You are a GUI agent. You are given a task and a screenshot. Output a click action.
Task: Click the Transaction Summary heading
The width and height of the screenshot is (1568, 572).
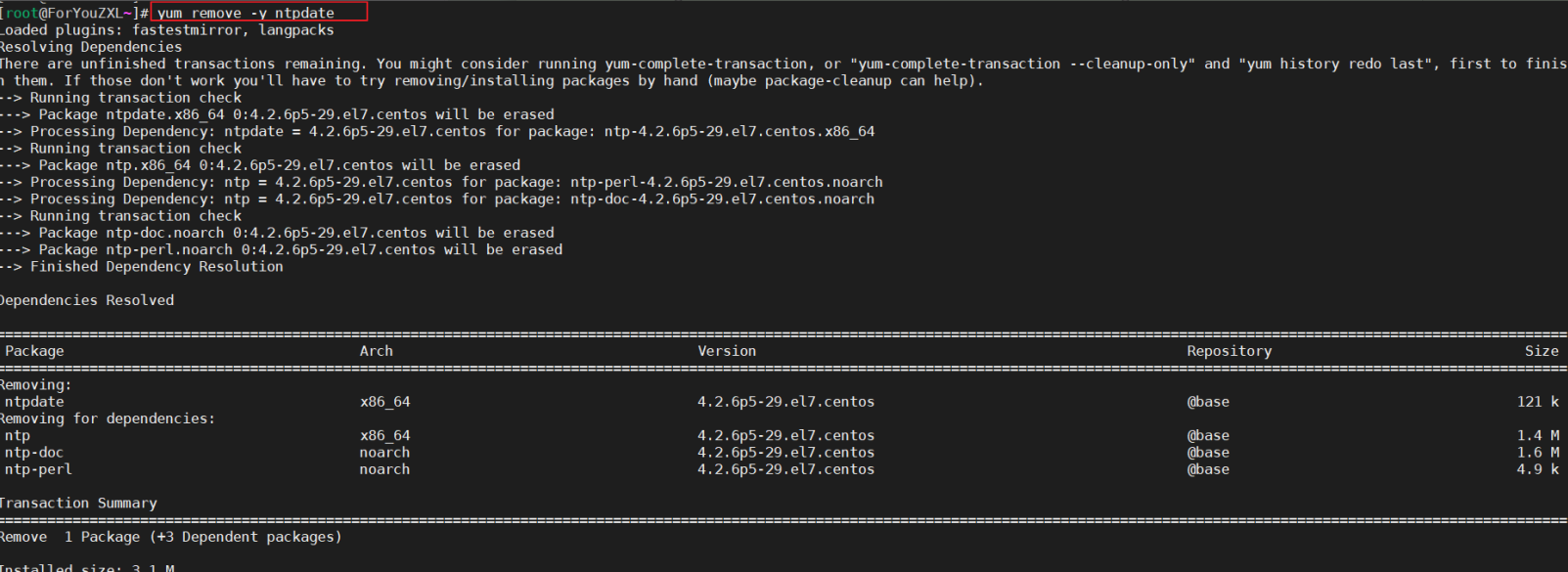(78, 504)
